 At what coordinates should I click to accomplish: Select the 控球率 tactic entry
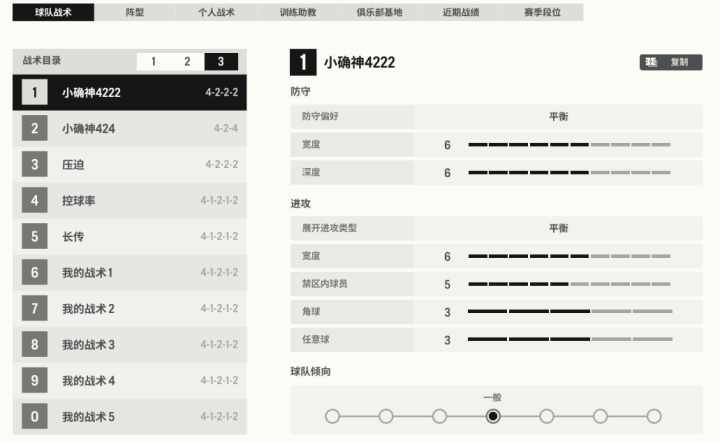tap(130, 200)
